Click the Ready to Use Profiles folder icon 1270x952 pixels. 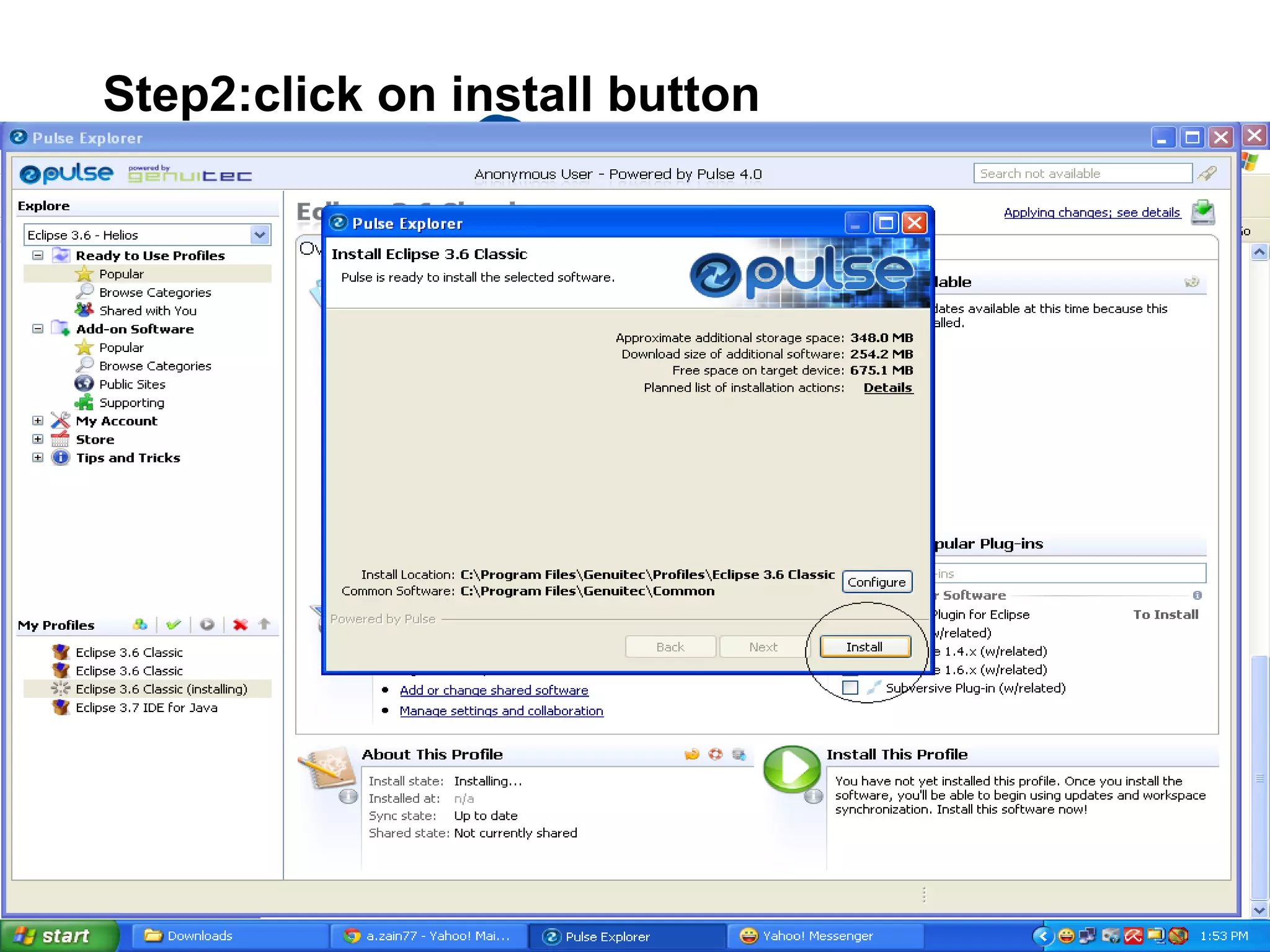tap(61, 255)
